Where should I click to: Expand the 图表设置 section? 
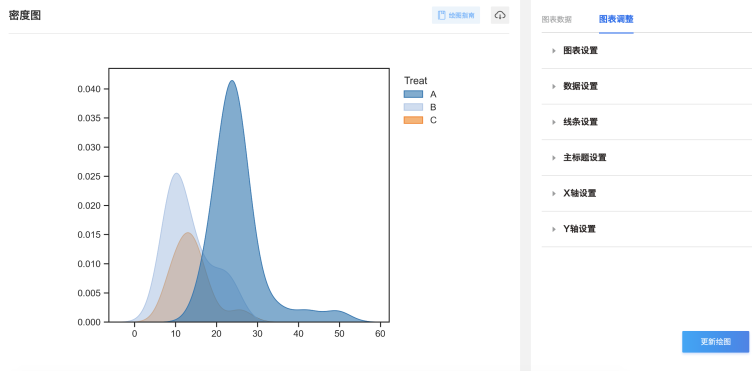(x=646, y=51)
